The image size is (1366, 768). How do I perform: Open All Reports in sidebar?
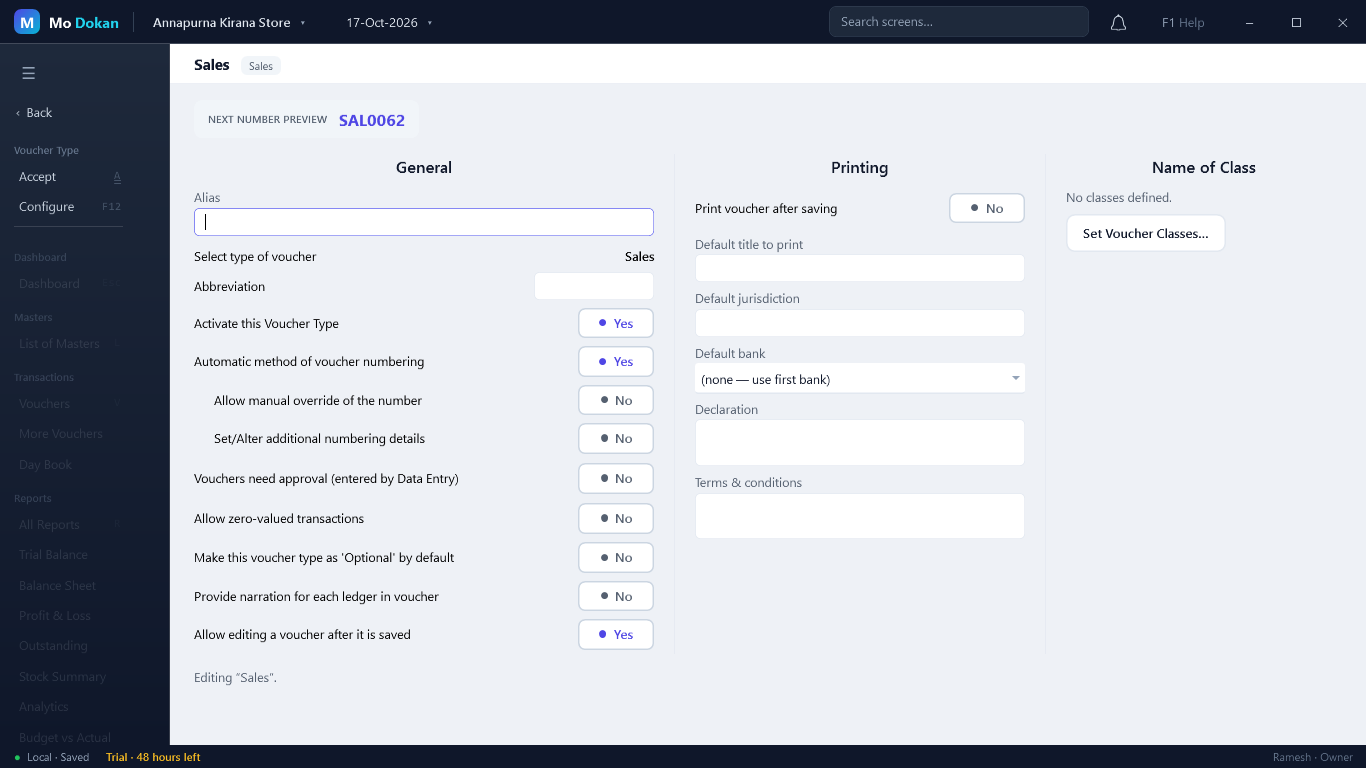pyautogui.click(x=69, y=525)
